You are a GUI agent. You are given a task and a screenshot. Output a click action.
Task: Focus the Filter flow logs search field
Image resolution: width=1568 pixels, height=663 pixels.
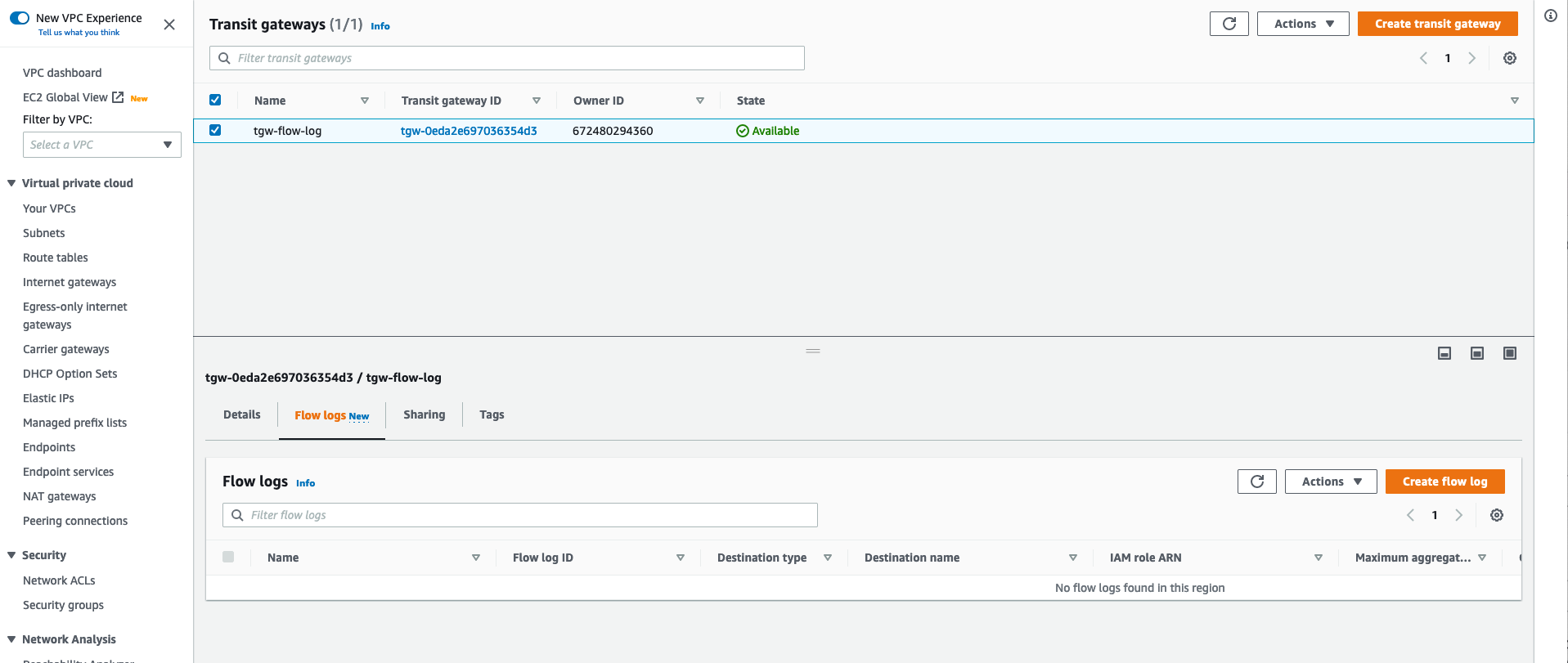click(x=520, y=515)
